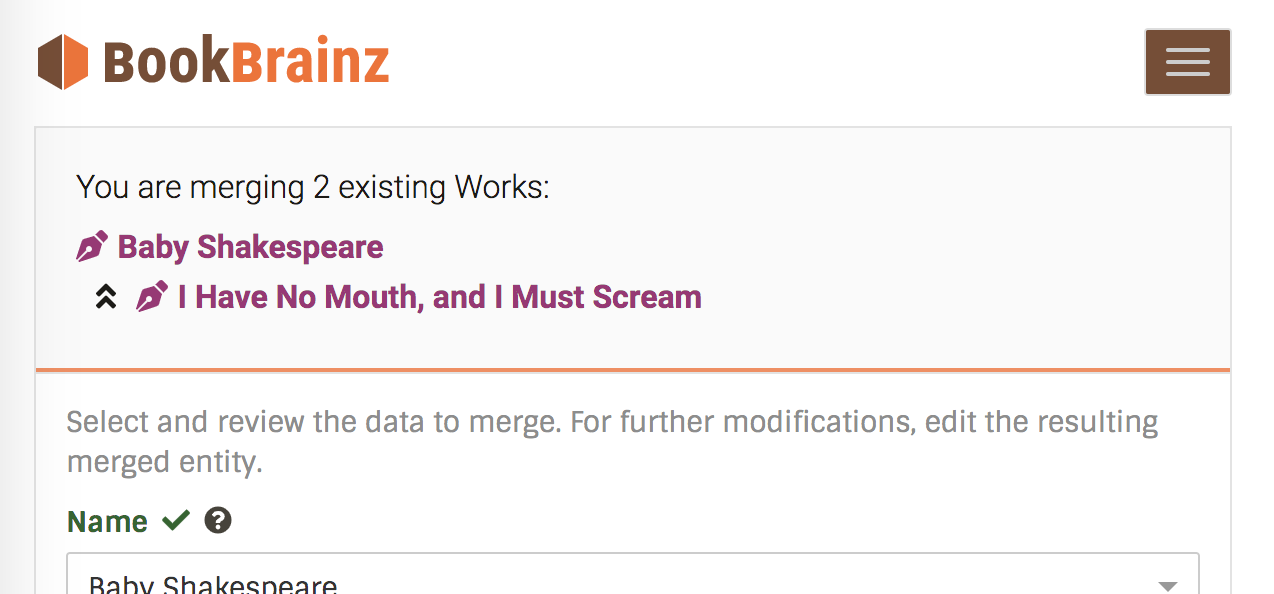Open the Baby Shakespeare work link

tap(250, 247)
